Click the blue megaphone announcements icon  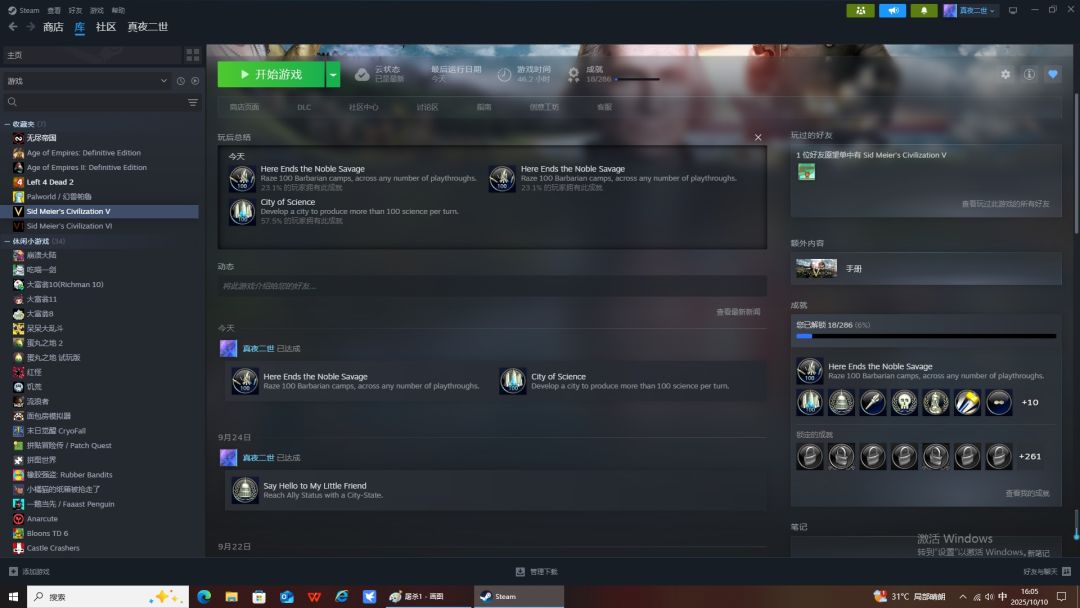tap(893, 10)
